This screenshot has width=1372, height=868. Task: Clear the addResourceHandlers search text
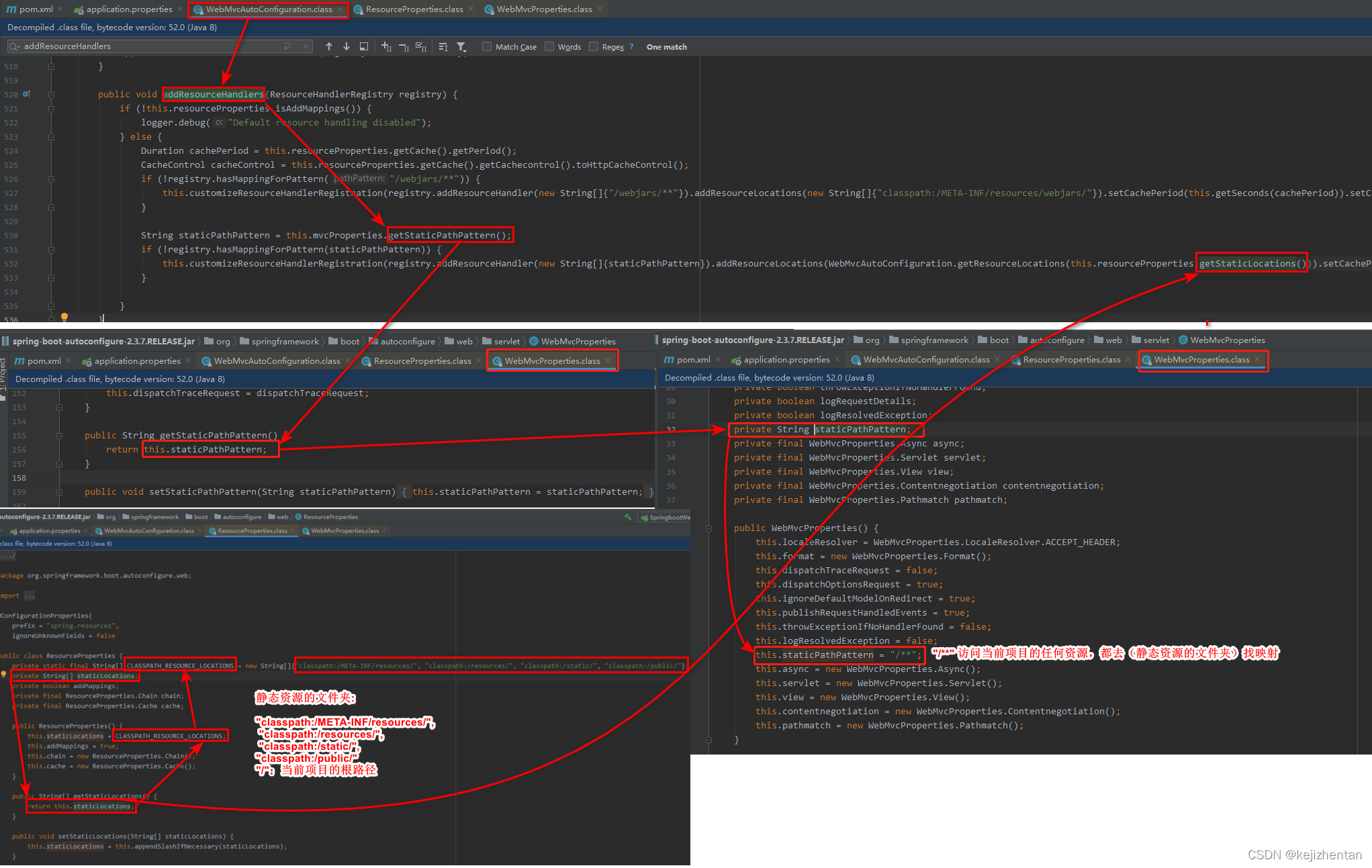[306, 46]
